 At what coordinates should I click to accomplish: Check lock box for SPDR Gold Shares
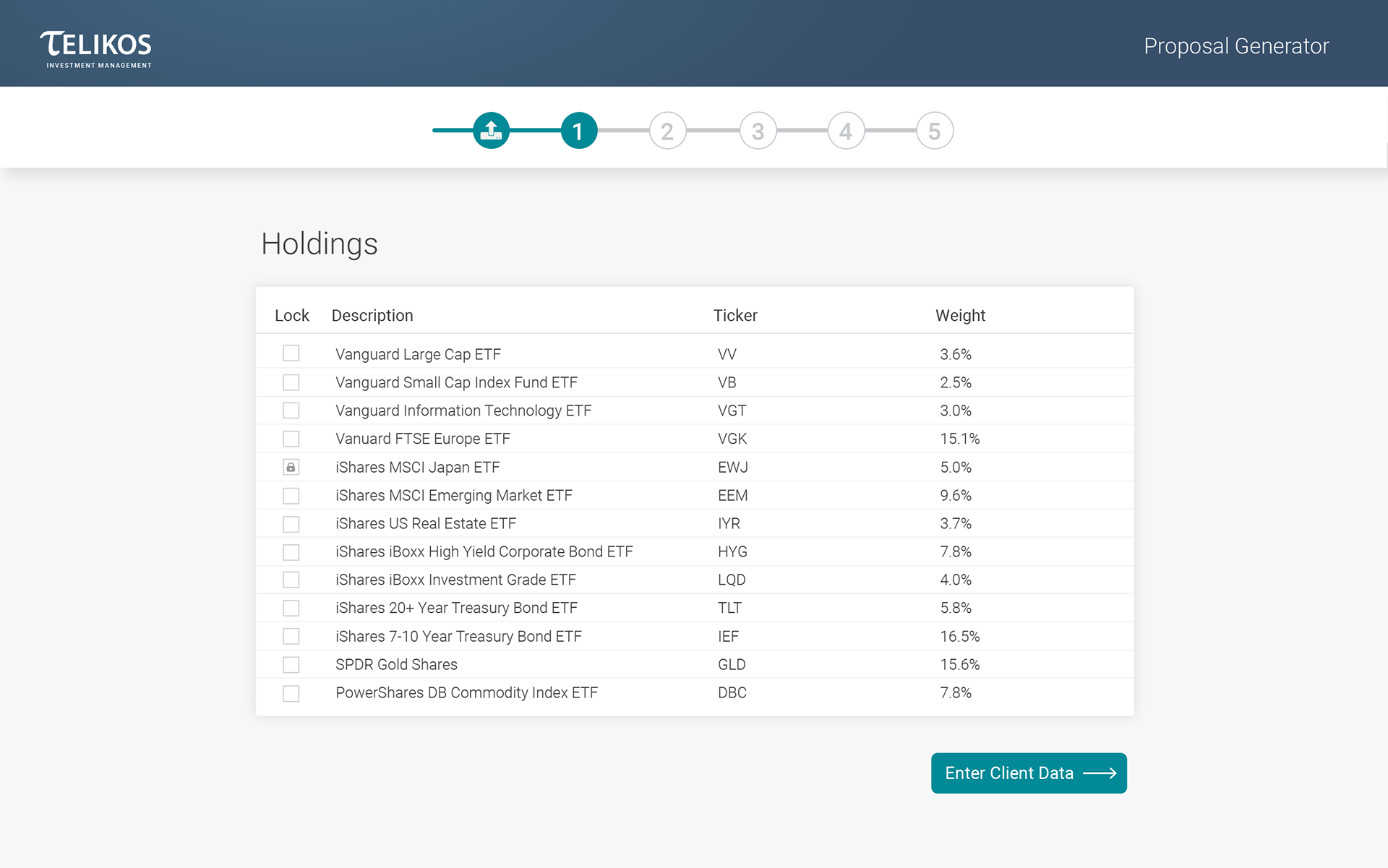(x=291, y=664)
